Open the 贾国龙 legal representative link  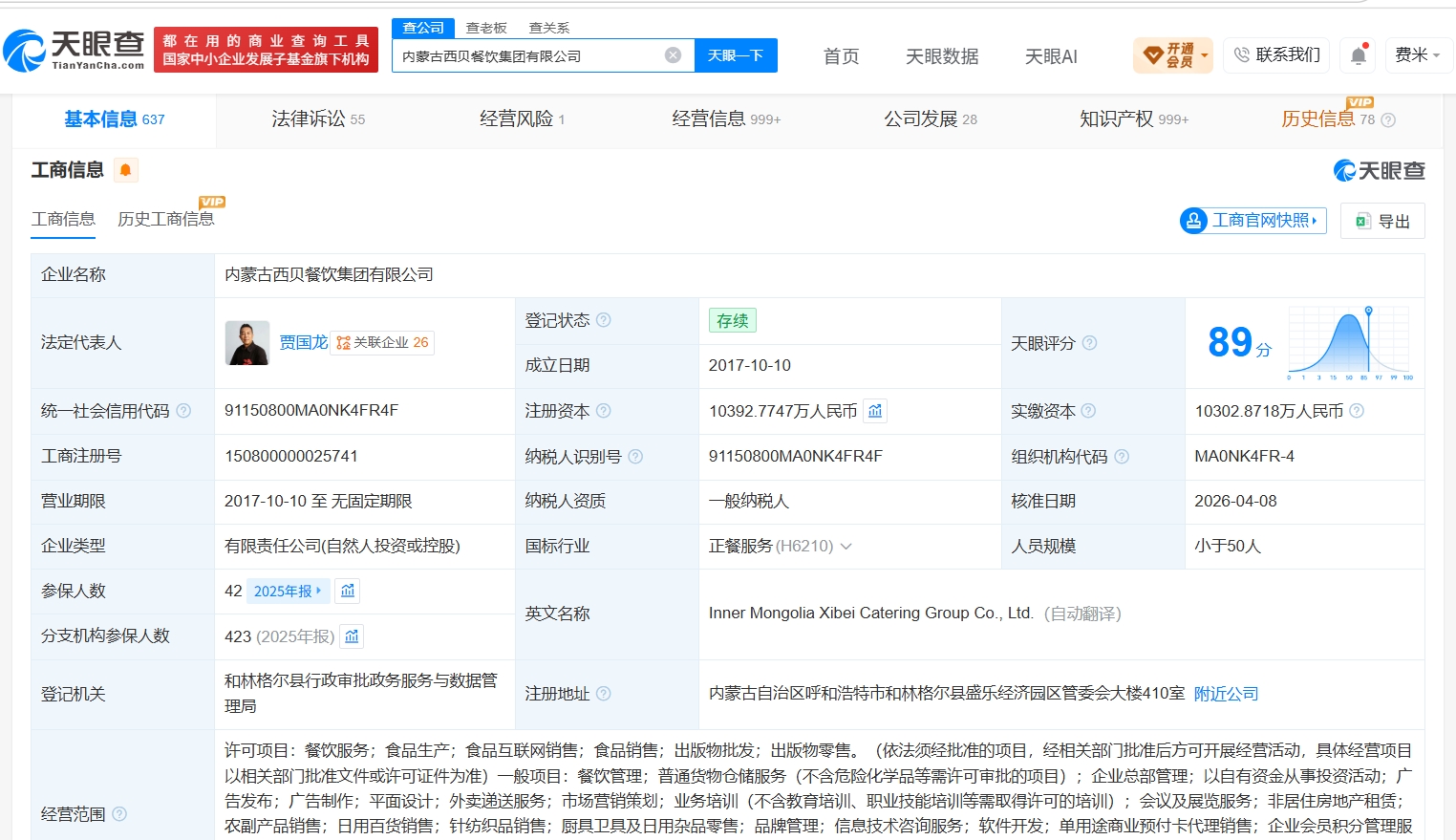coord(304,342)
